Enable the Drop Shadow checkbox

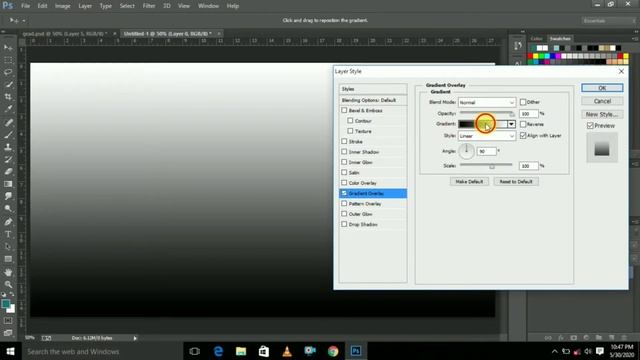pyautogui.click(x=344, y=224)
